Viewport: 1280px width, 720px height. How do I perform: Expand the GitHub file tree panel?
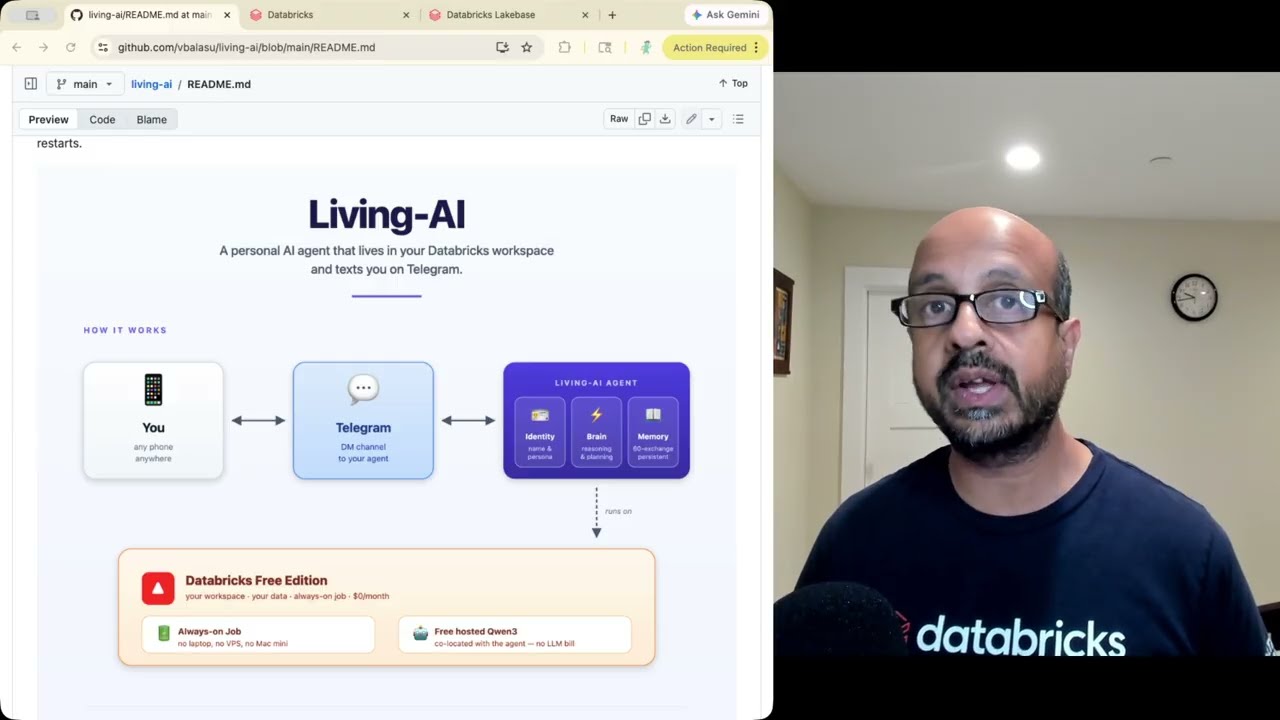30,84
